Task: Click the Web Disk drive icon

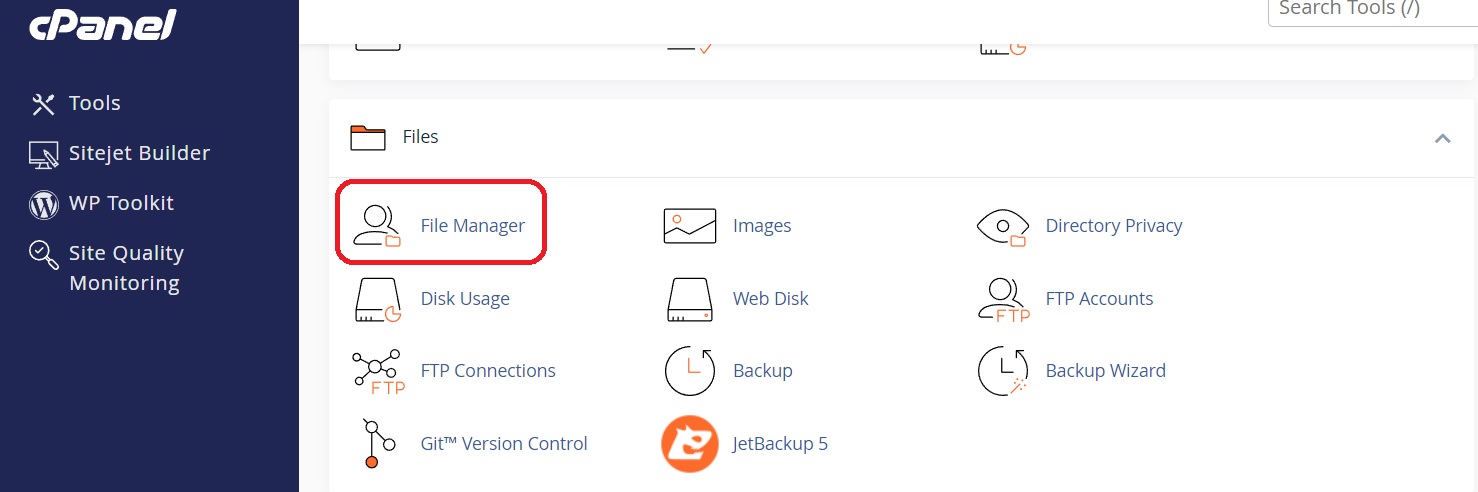Action: (x=690, y=299)
